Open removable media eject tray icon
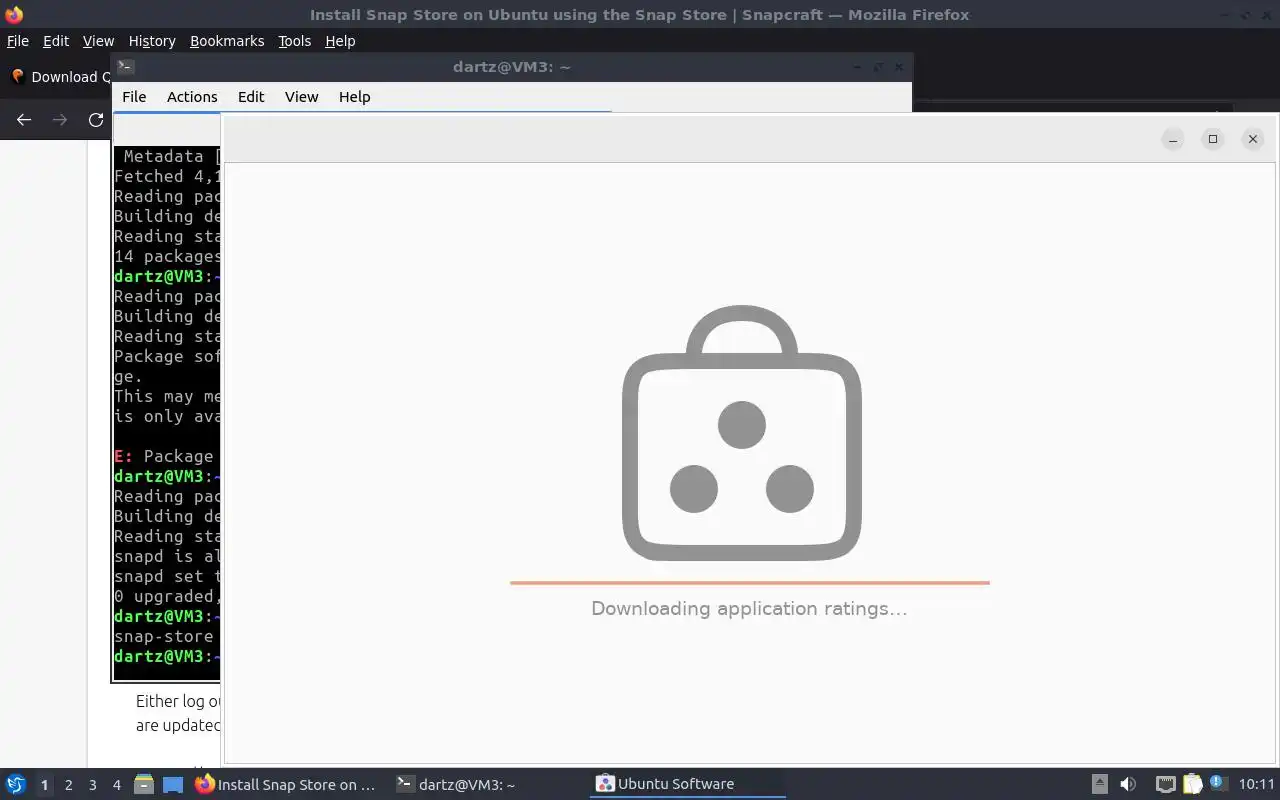The image size is (1280, 800). [x=1099, y=785]
